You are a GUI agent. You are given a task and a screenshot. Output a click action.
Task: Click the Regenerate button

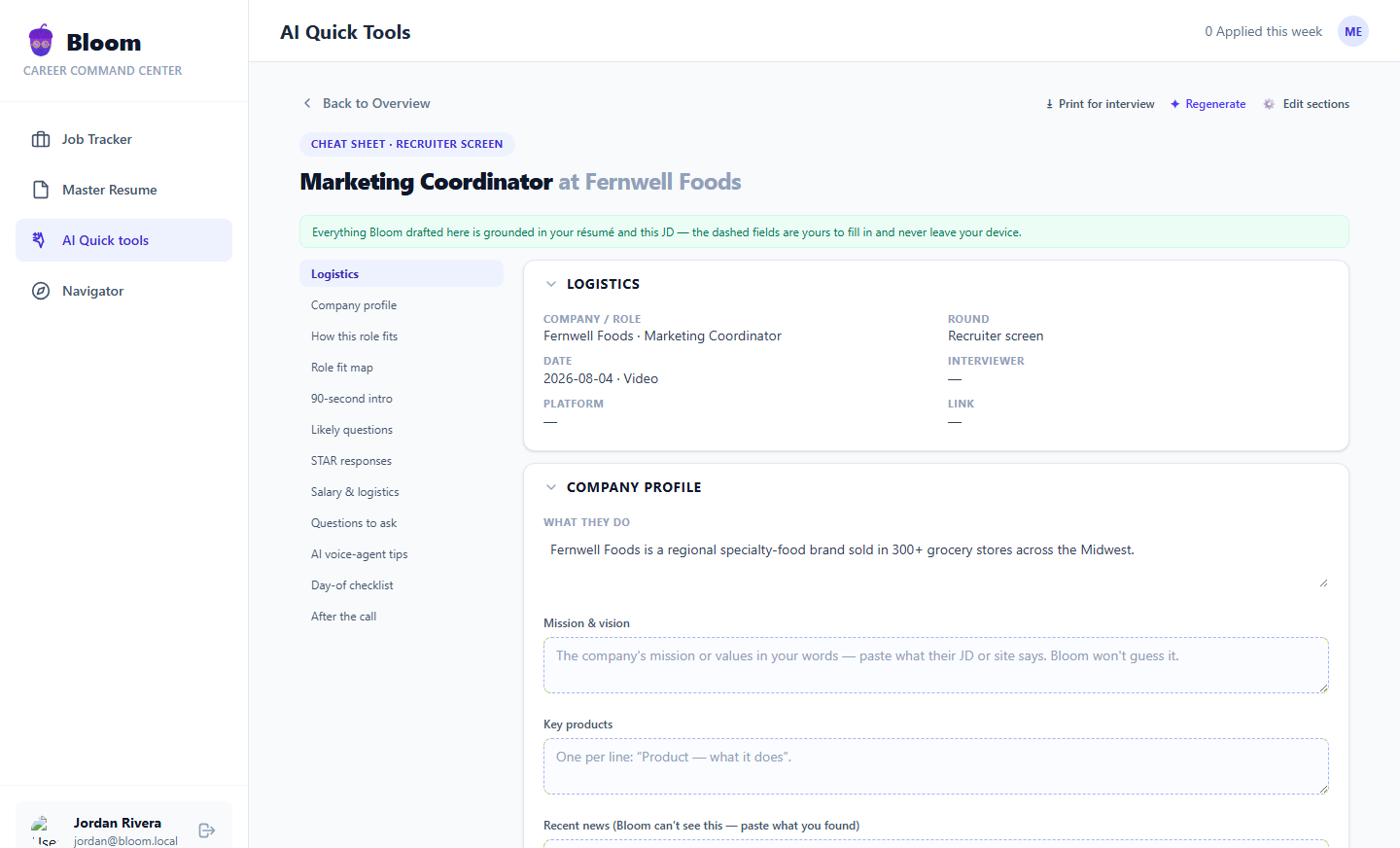point(1207,104)
